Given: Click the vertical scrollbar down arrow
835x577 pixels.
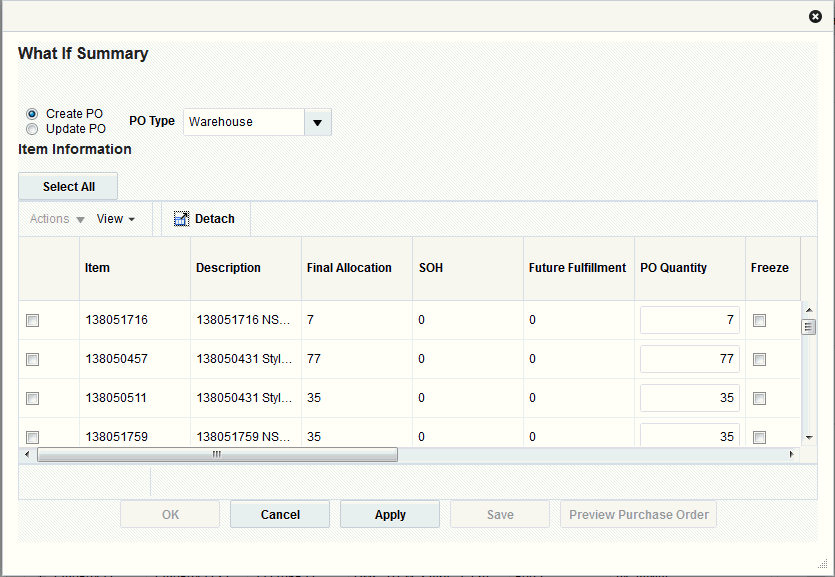Looking at the screenshot, I should pyautogui.click(x=810, y=437).
